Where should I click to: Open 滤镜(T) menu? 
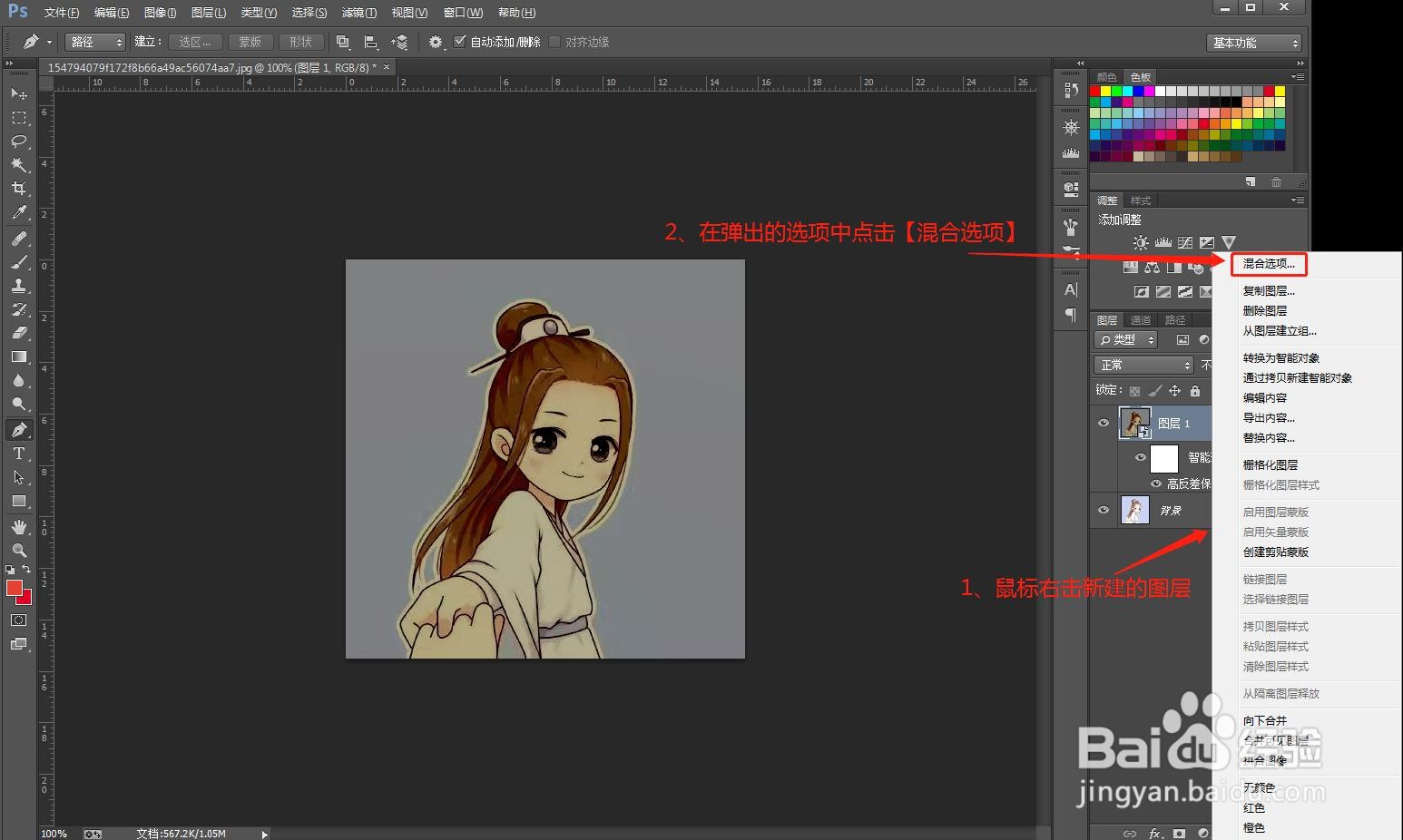point(359,13)
